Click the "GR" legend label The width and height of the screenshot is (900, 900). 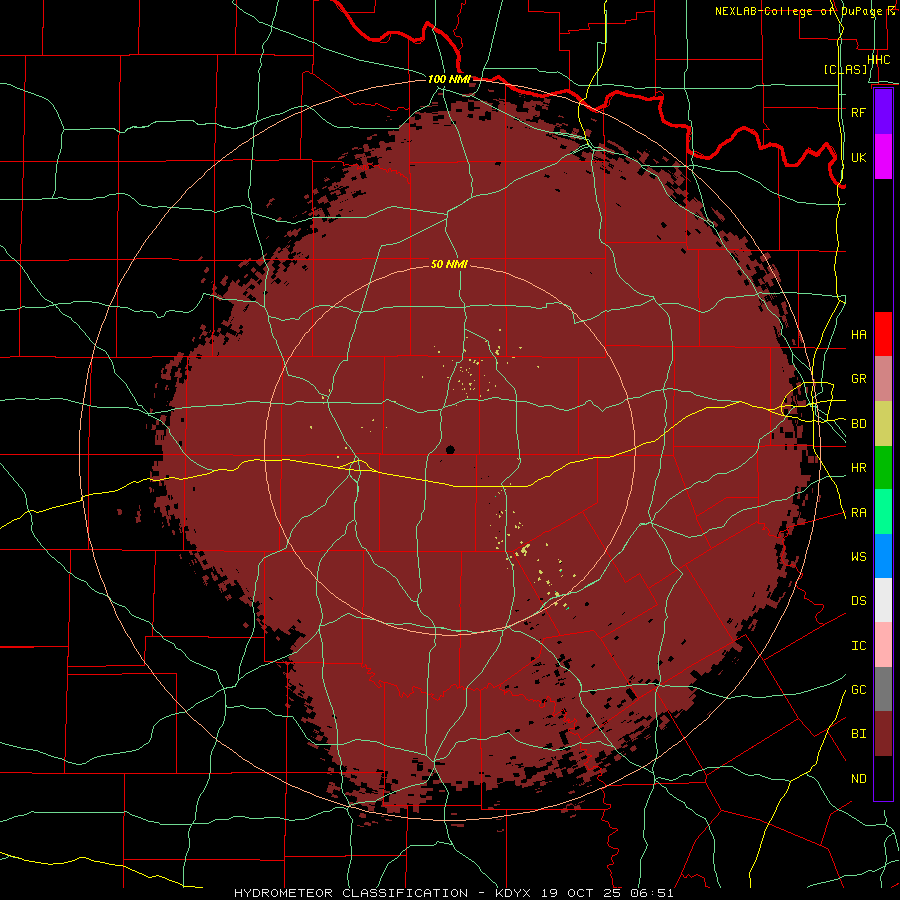(x=858, y=379)
